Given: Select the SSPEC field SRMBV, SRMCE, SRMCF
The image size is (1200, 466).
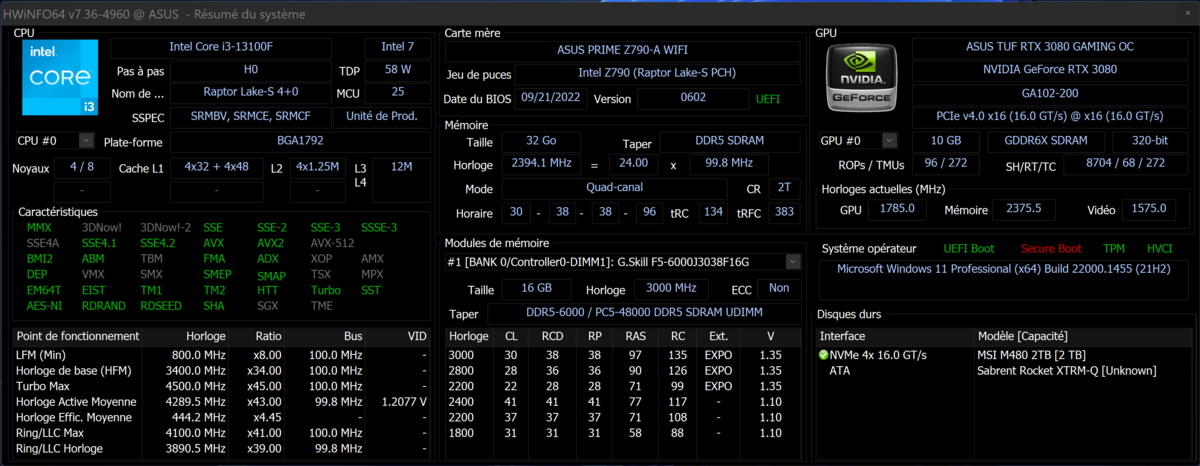Looking at the screenshot, I should [x=250, y=116].
